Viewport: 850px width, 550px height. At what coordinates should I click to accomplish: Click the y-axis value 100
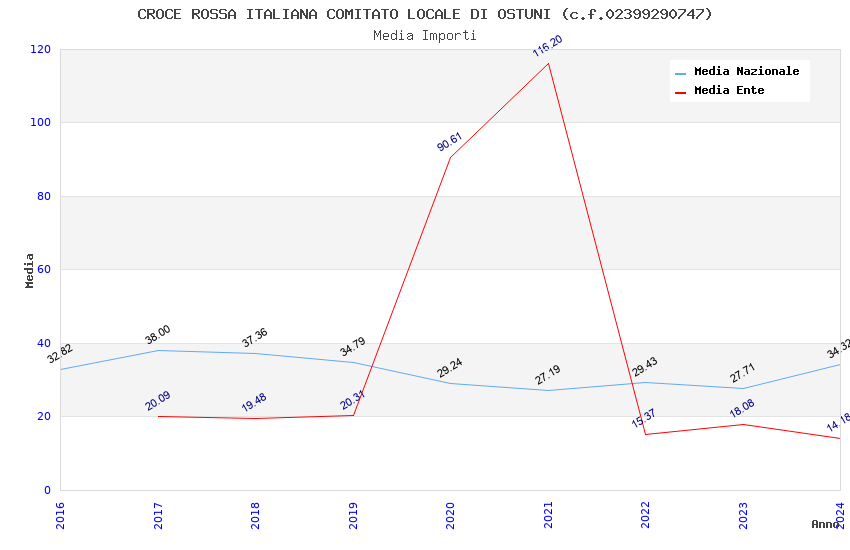41,122
